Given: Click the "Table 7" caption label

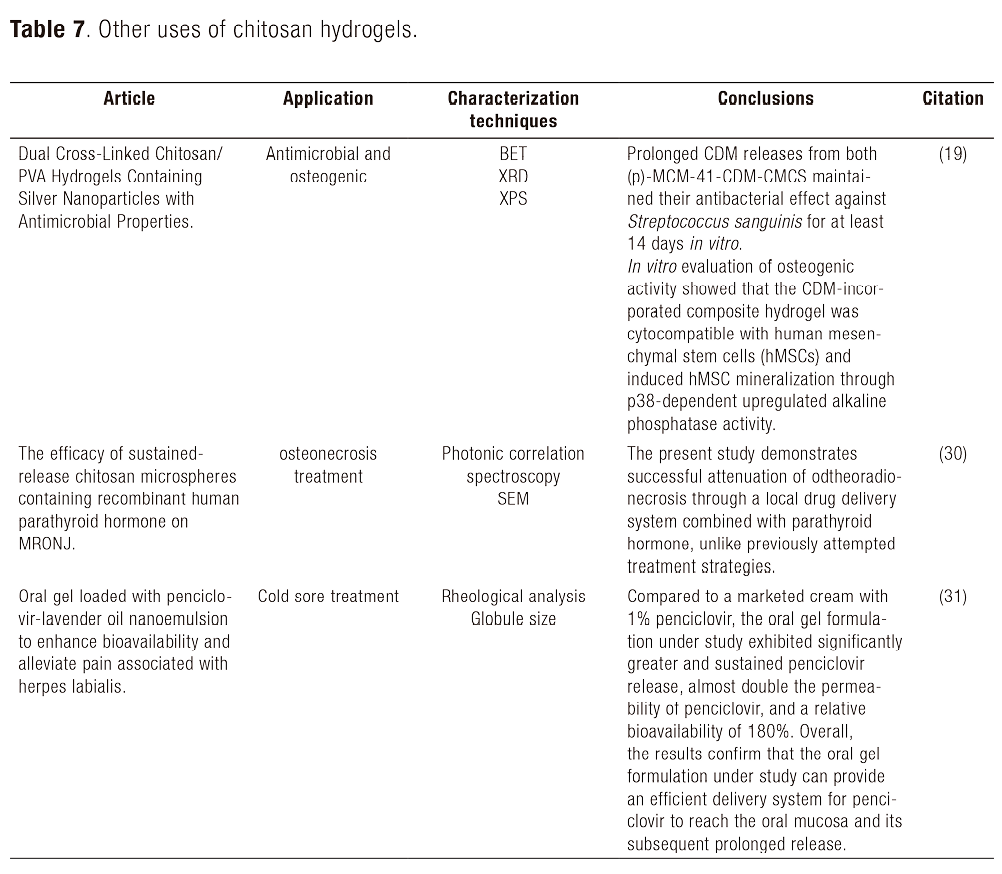Looking at the screenshot, I should click(x=47, y=29).
